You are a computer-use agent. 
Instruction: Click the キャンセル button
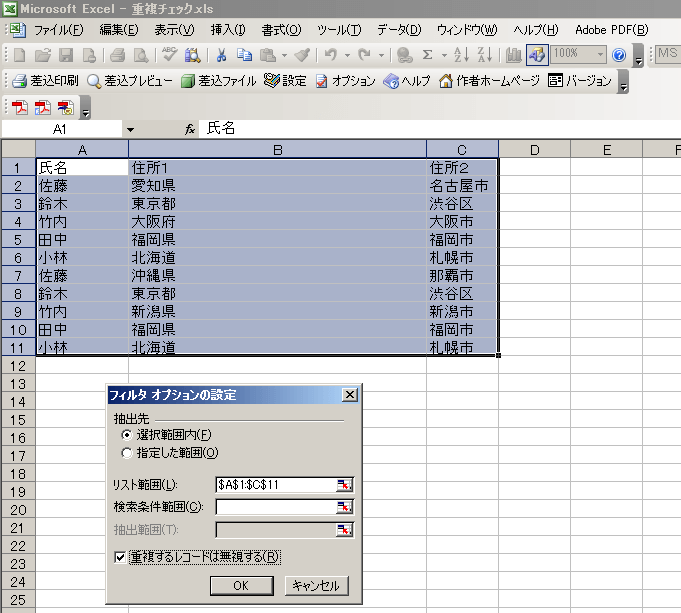317,585
